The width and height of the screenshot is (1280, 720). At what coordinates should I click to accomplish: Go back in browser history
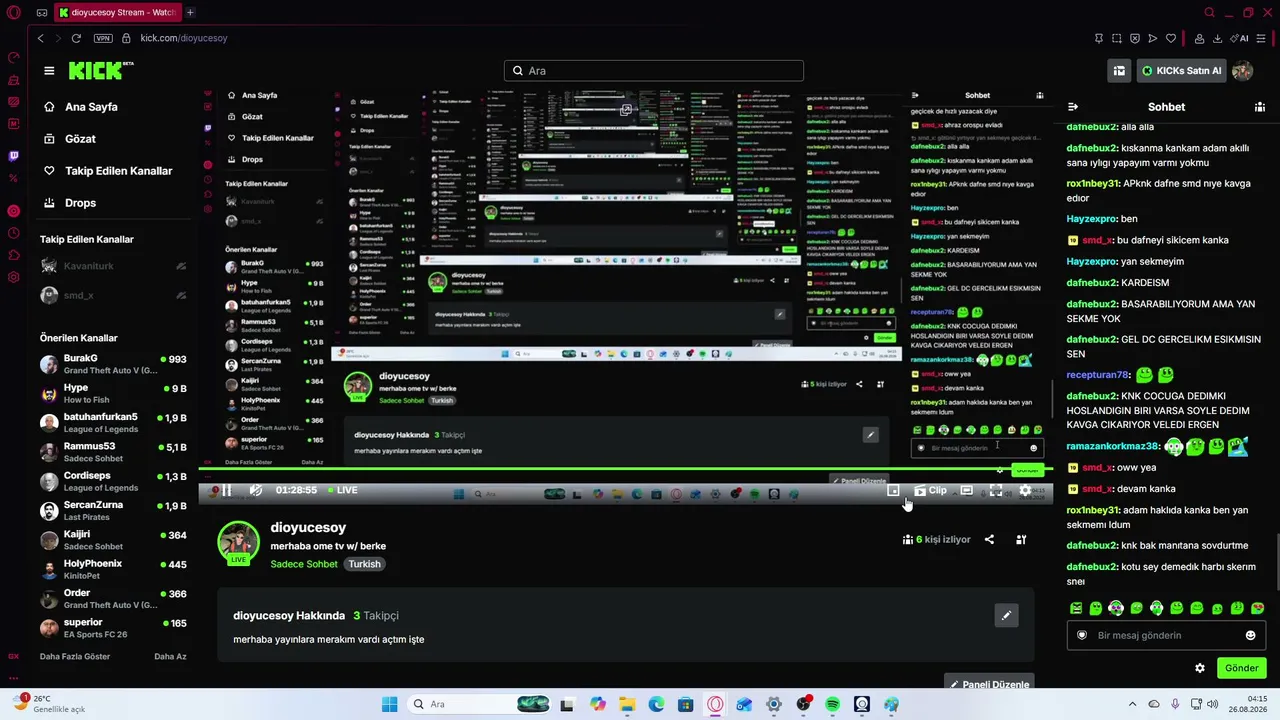click(x=40, y=38)
